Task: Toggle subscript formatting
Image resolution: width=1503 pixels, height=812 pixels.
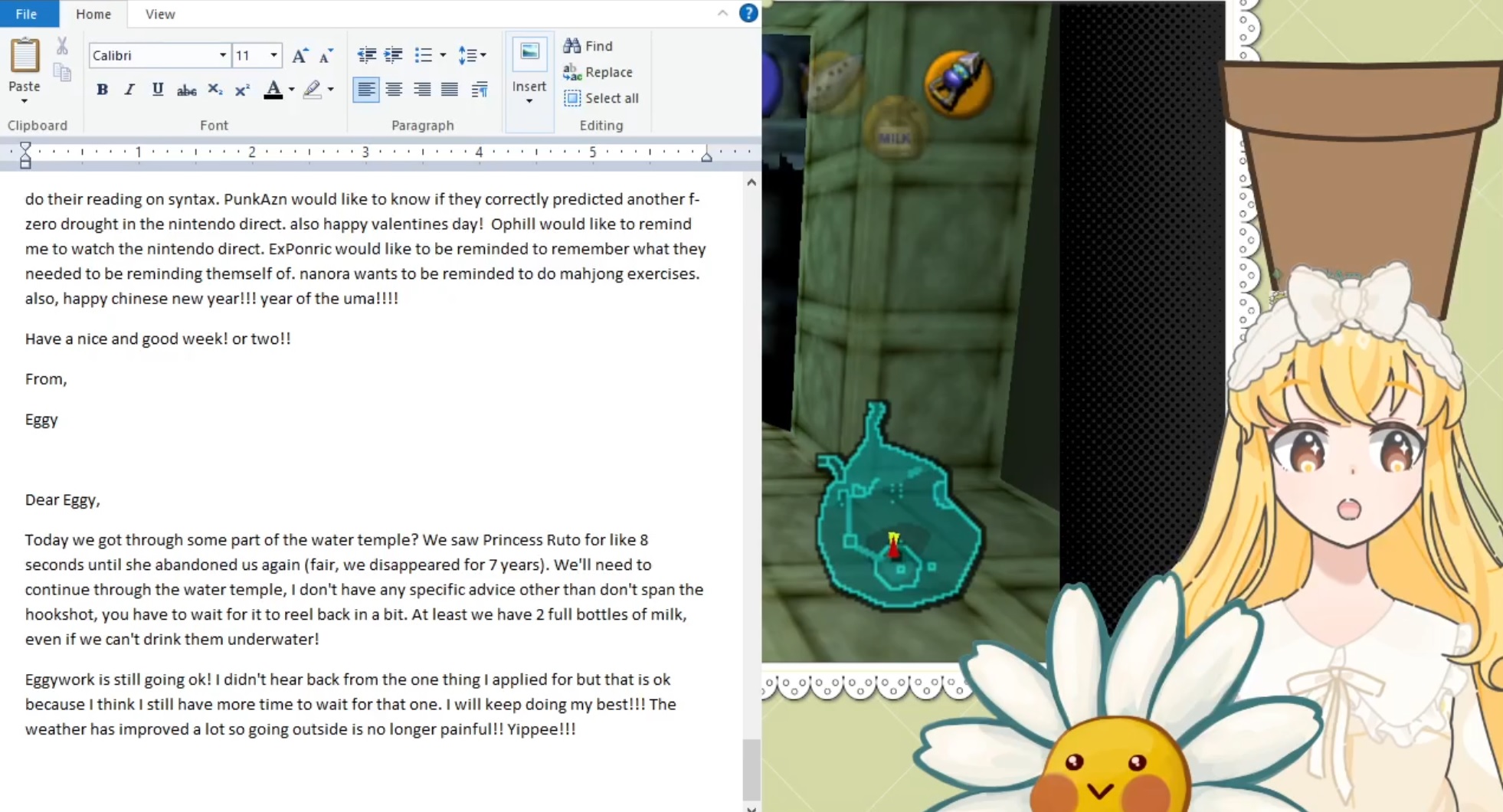Action: pos(215,90)
